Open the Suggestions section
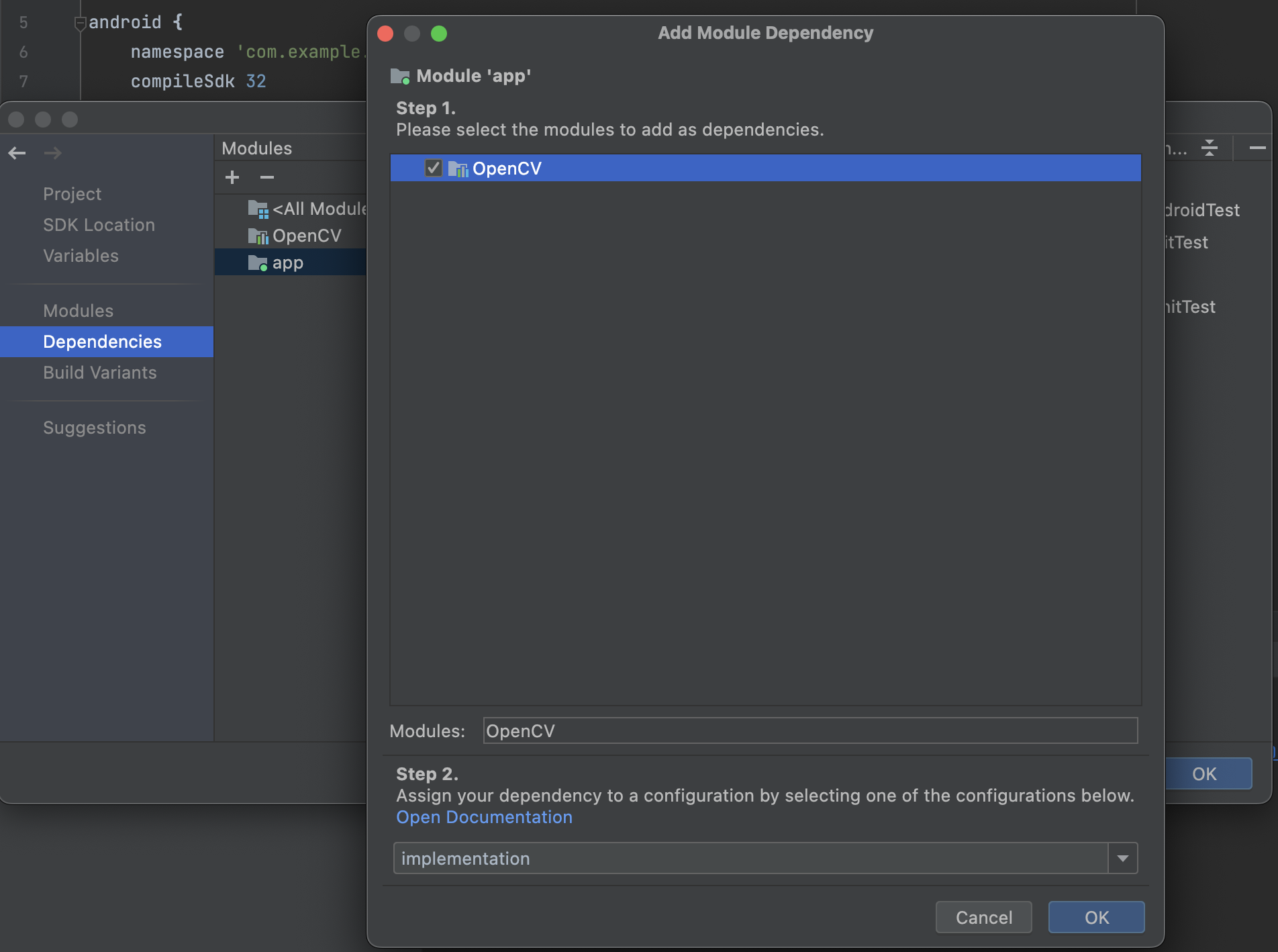 94,428
